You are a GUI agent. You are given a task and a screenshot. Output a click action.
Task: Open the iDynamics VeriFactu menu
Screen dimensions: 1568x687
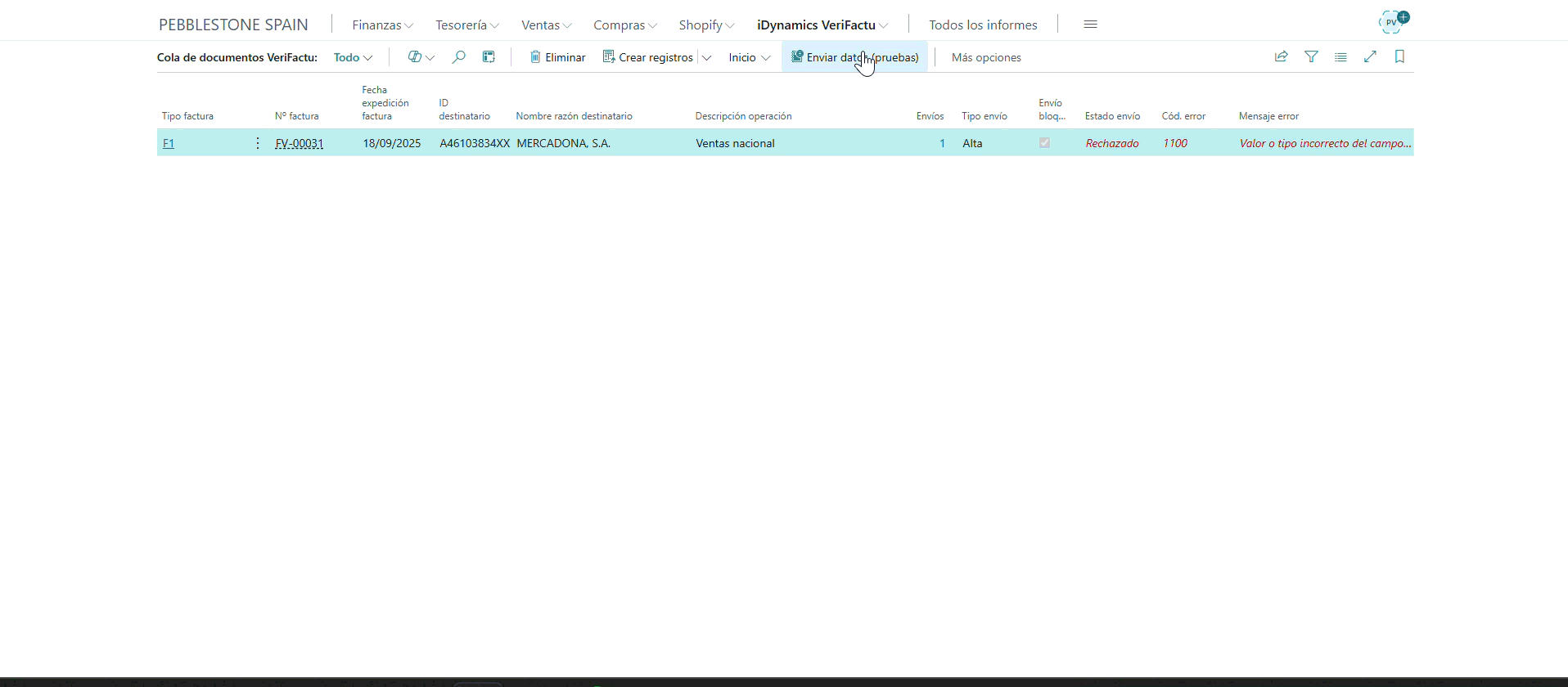(x=822, y=25)
